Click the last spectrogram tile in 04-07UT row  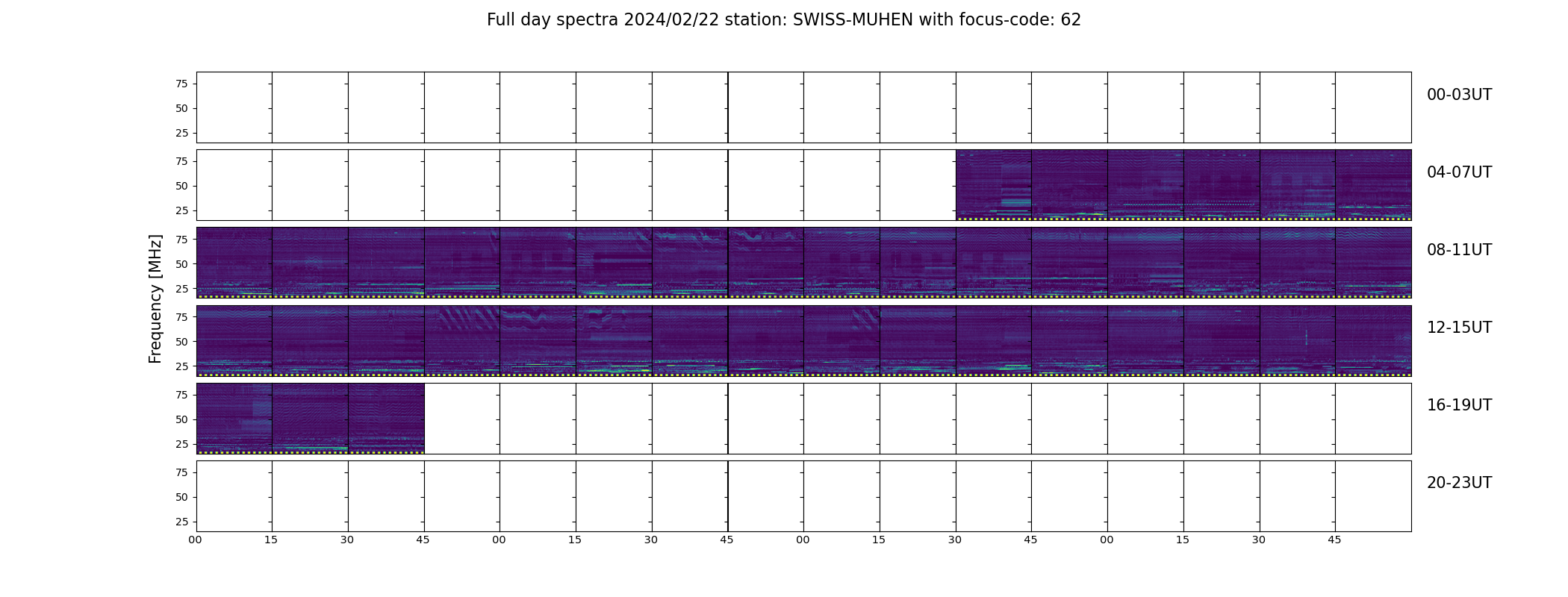(x=1373, y=185)
